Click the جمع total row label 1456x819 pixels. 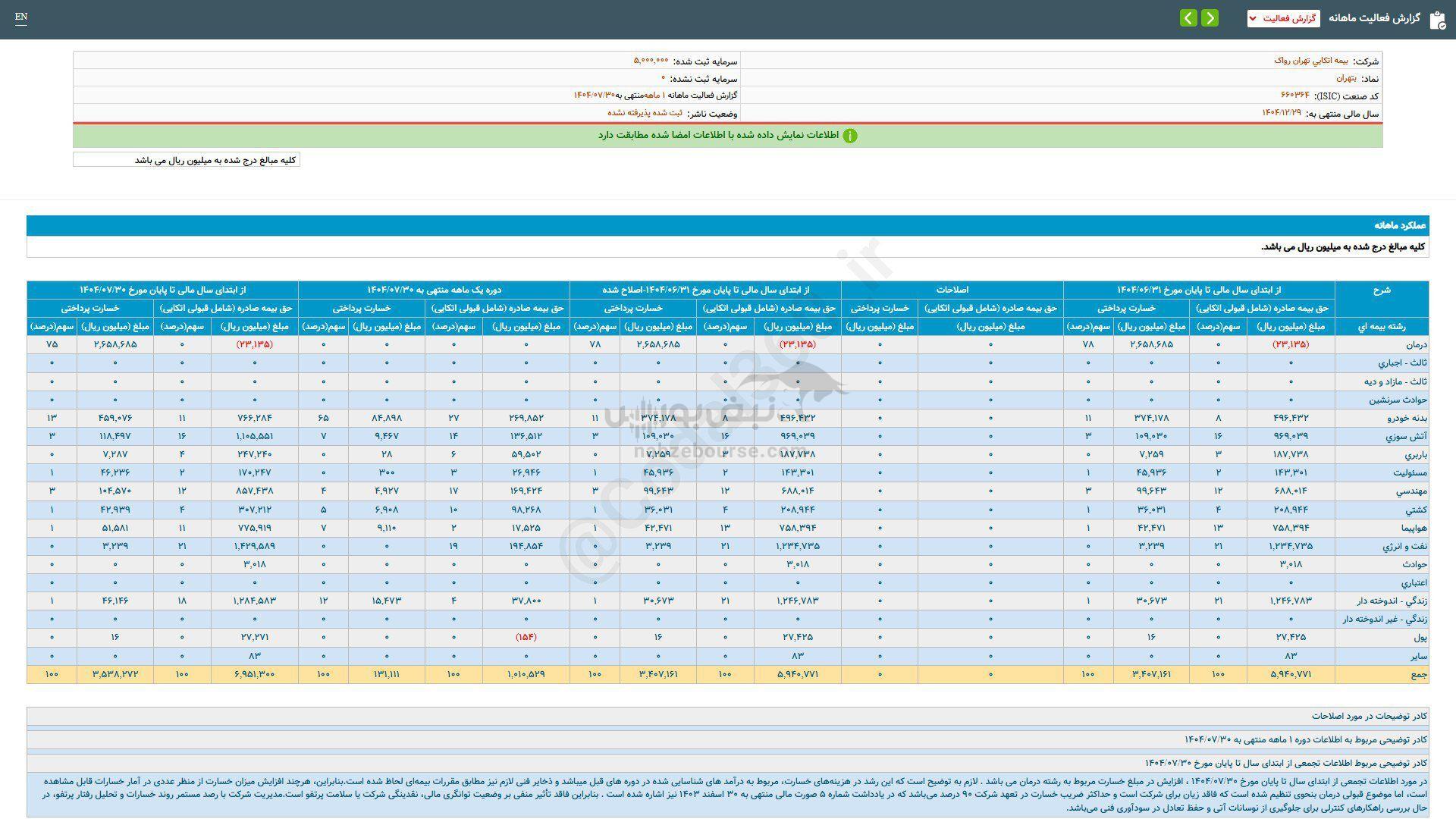coord(1419,674)
